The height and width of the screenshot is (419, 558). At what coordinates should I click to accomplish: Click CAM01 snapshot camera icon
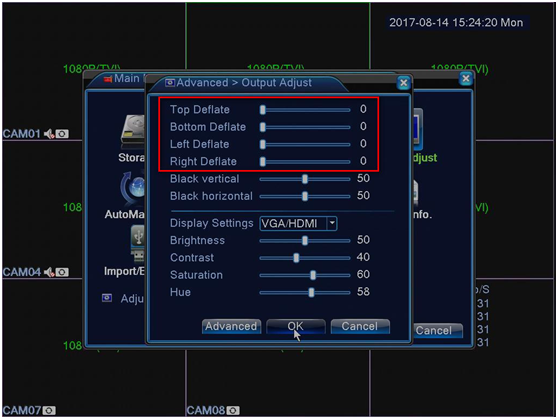(62, 134)
